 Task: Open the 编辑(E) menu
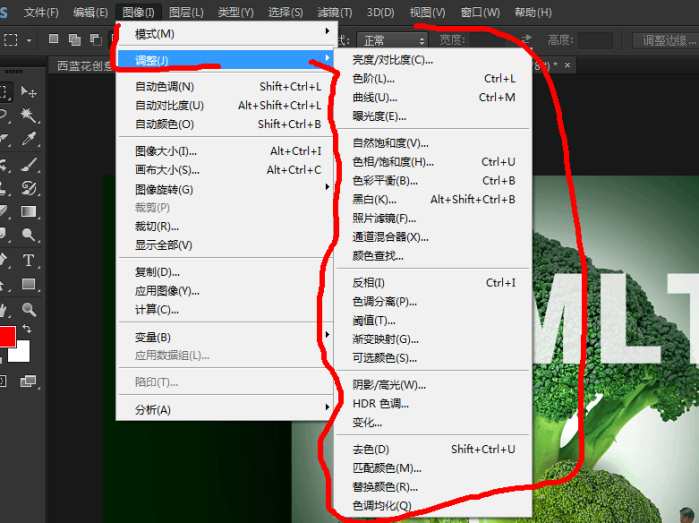[90, 12]
